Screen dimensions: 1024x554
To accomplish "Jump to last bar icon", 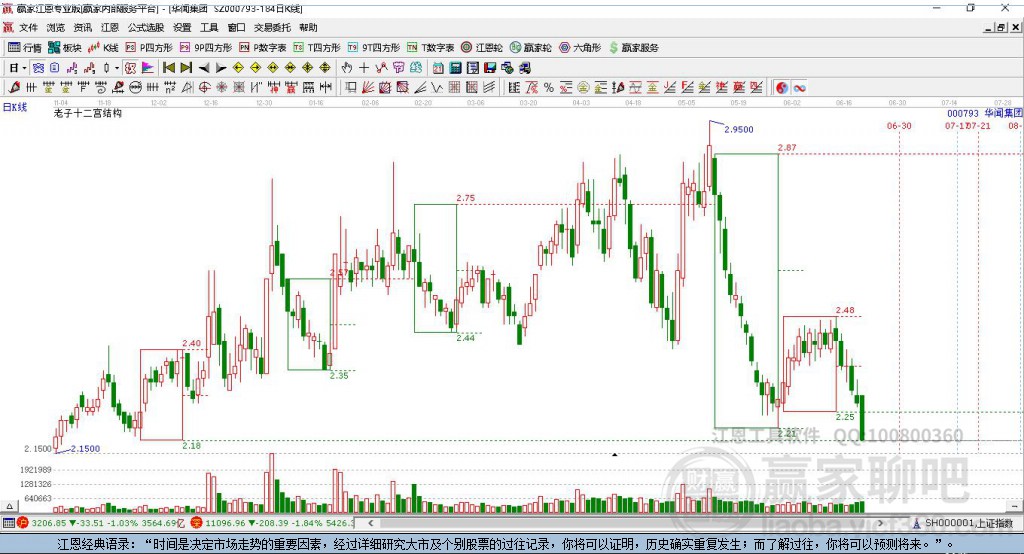I will (x=186, y=68).
